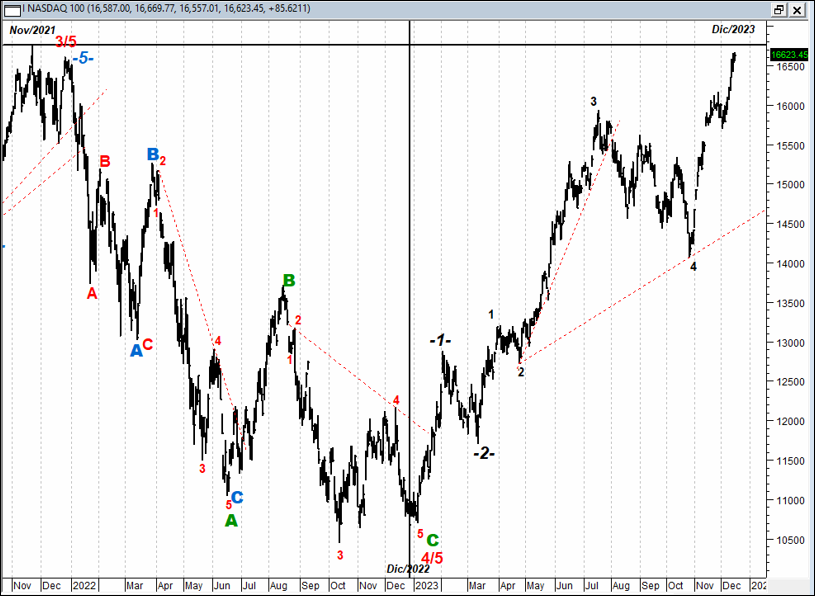815x596 pixels.
Task: Click the vertical line at Dic/2022
Action: (411, 300)
